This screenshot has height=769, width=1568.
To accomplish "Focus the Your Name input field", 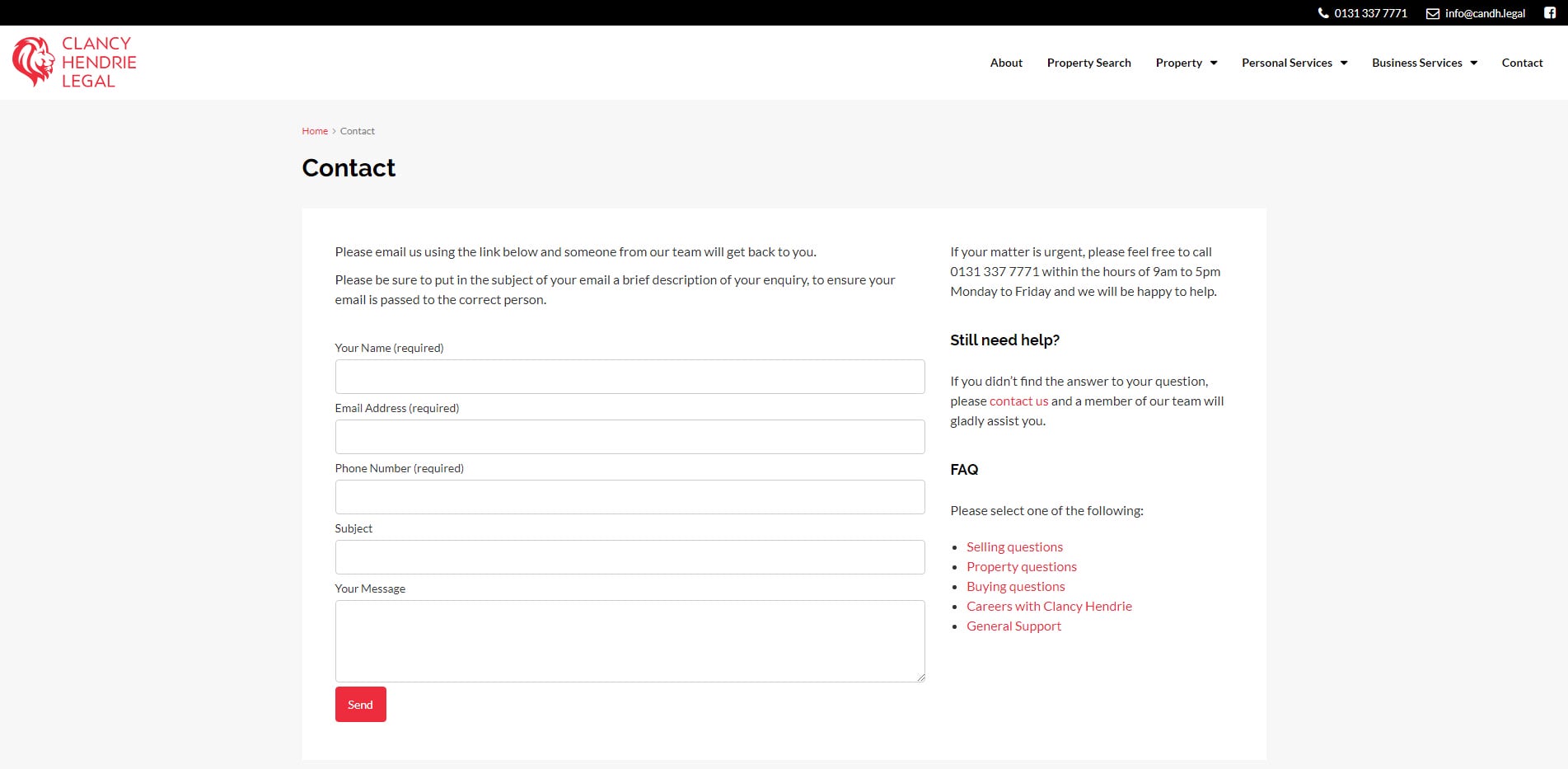I will pyautogui.click(x=630, y=377).
